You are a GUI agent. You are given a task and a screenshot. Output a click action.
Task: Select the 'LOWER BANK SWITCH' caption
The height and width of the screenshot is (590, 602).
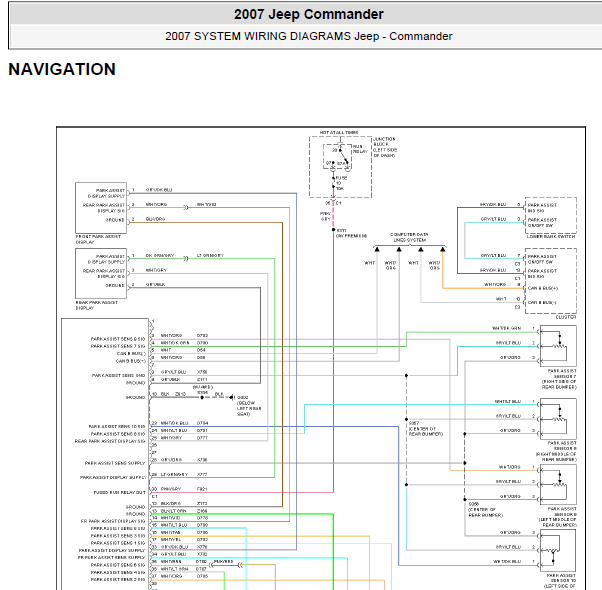pos(551,236)
